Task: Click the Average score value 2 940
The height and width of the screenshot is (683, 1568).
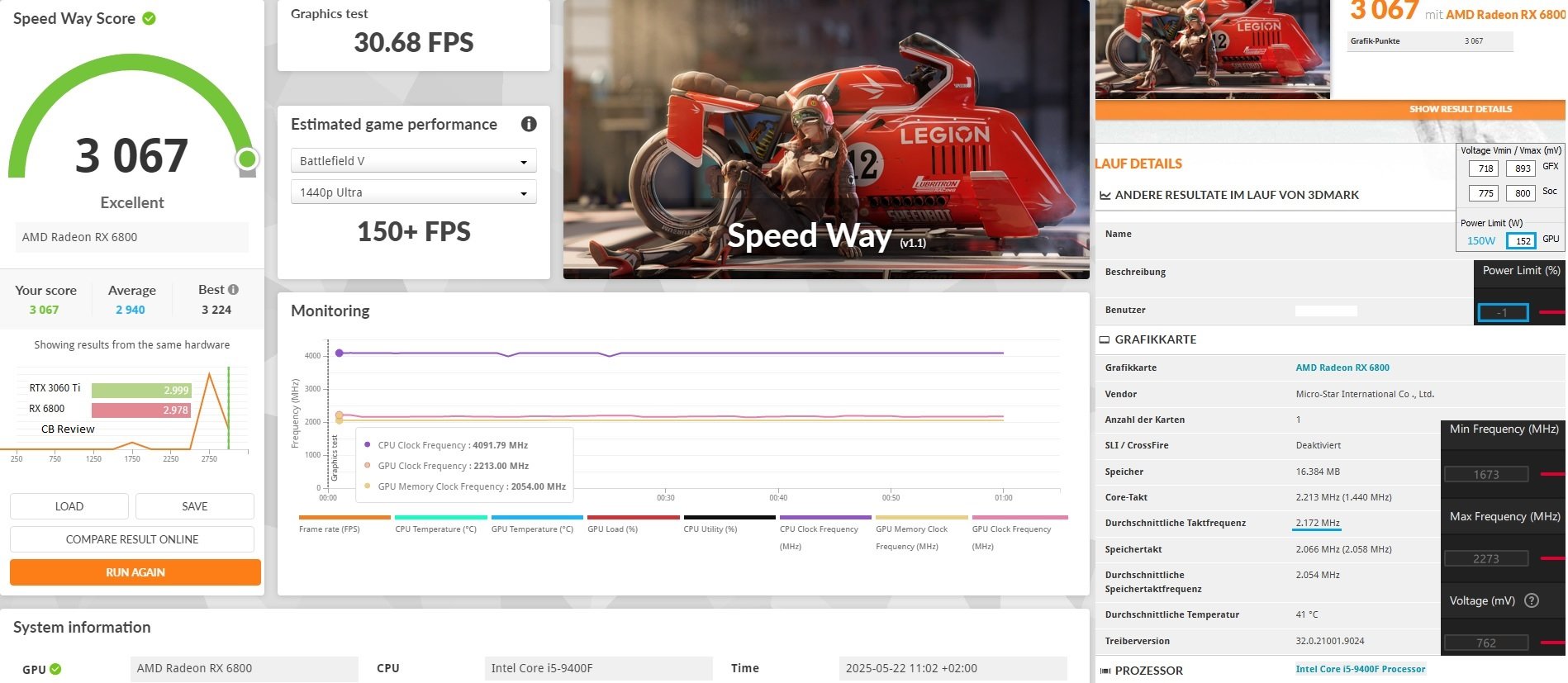Action: click(x=131, y=310)
